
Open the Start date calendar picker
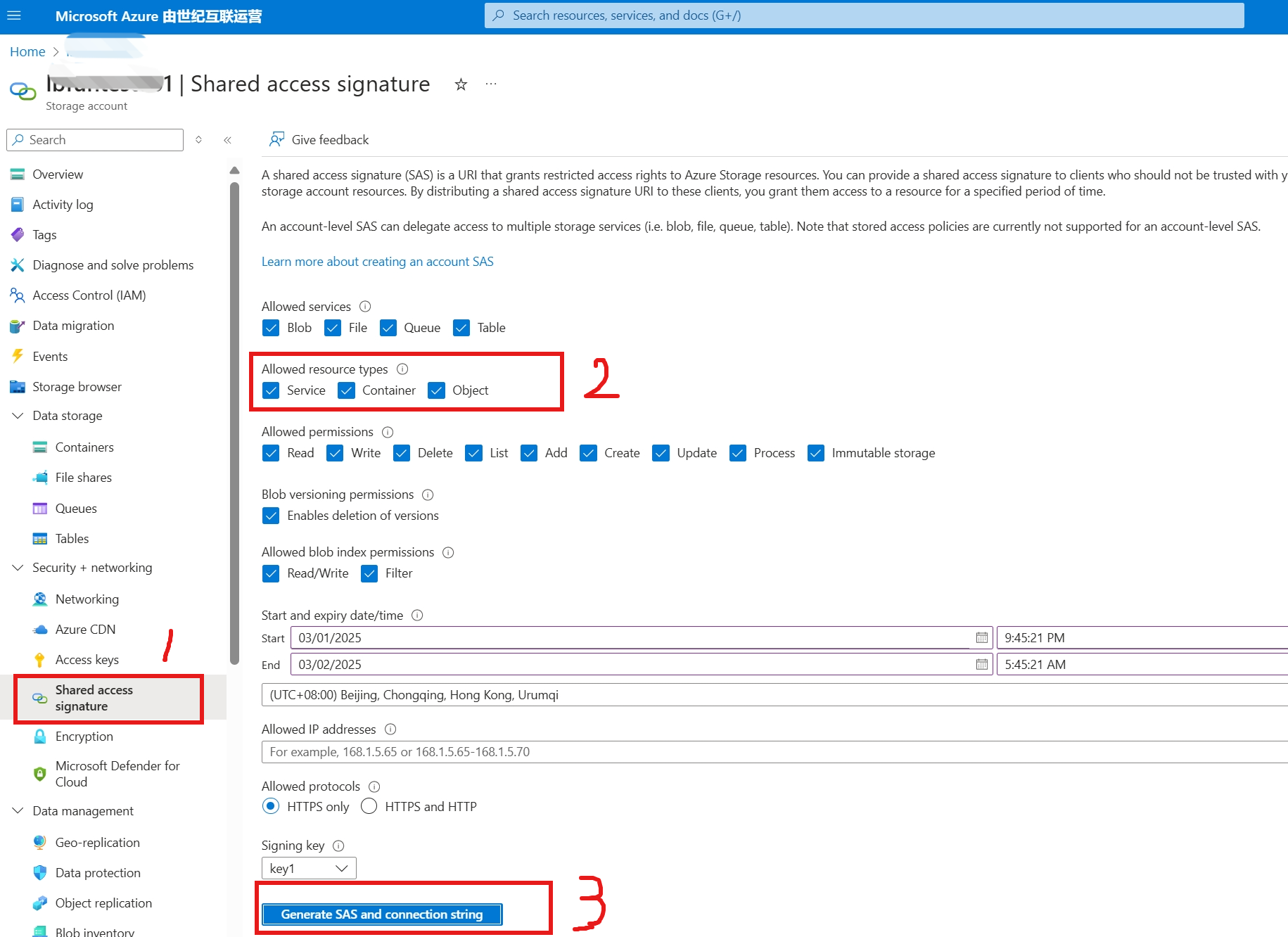981,637
